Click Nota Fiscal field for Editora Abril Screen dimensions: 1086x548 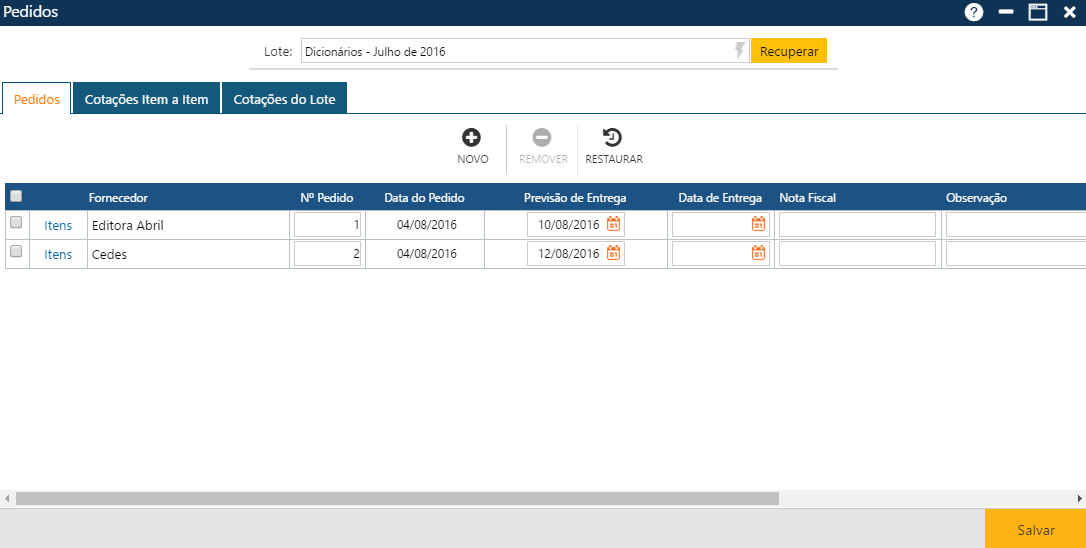click(857, 225)
